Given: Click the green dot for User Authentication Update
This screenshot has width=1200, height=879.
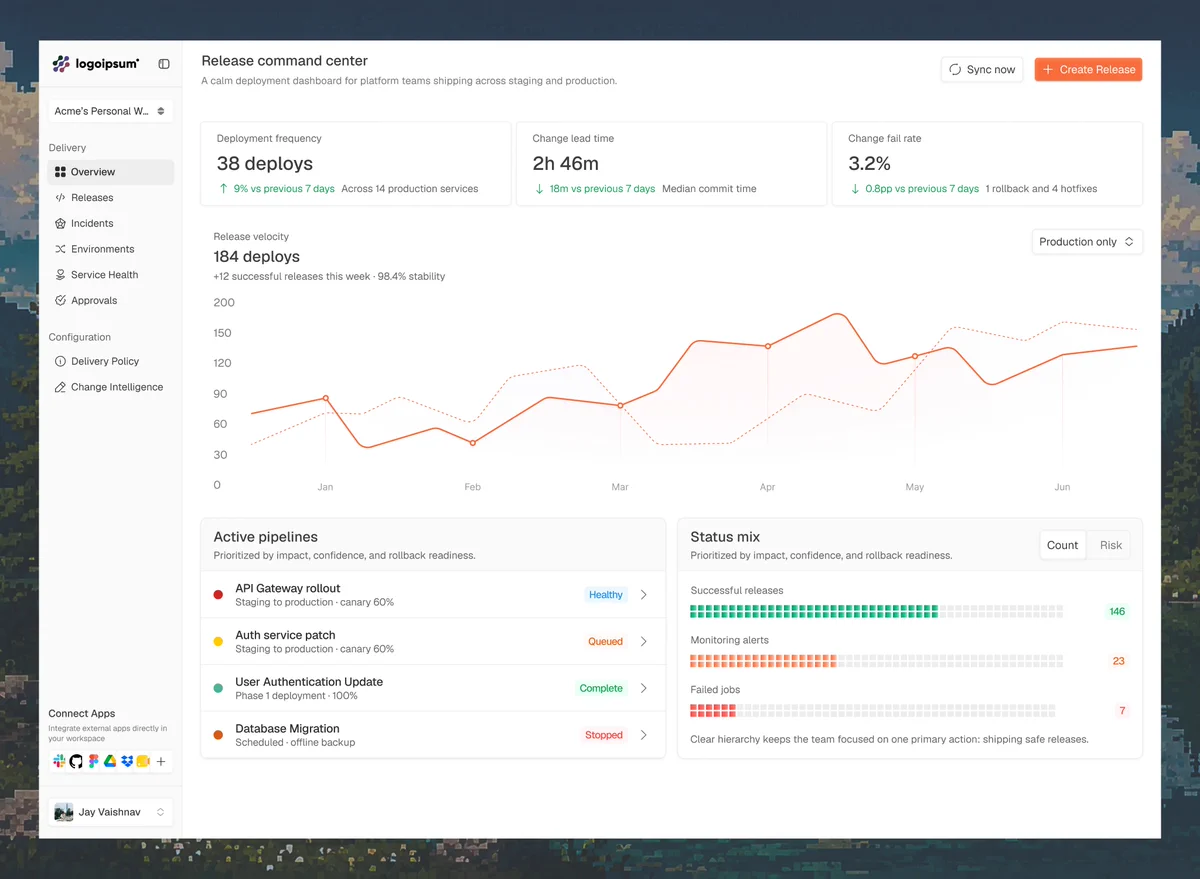Looking at the screenshot, I should click(218, 688).
